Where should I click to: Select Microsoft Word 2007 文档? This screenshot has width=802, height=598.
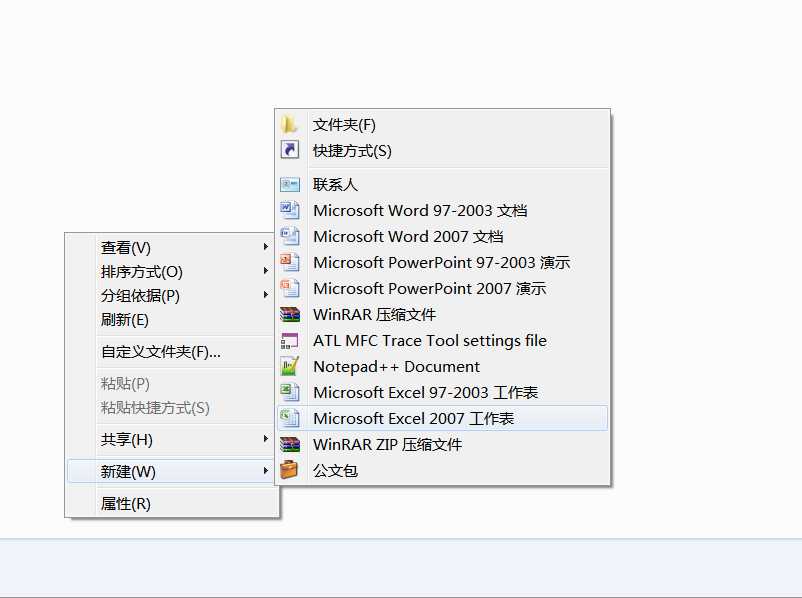coord(442,236)
